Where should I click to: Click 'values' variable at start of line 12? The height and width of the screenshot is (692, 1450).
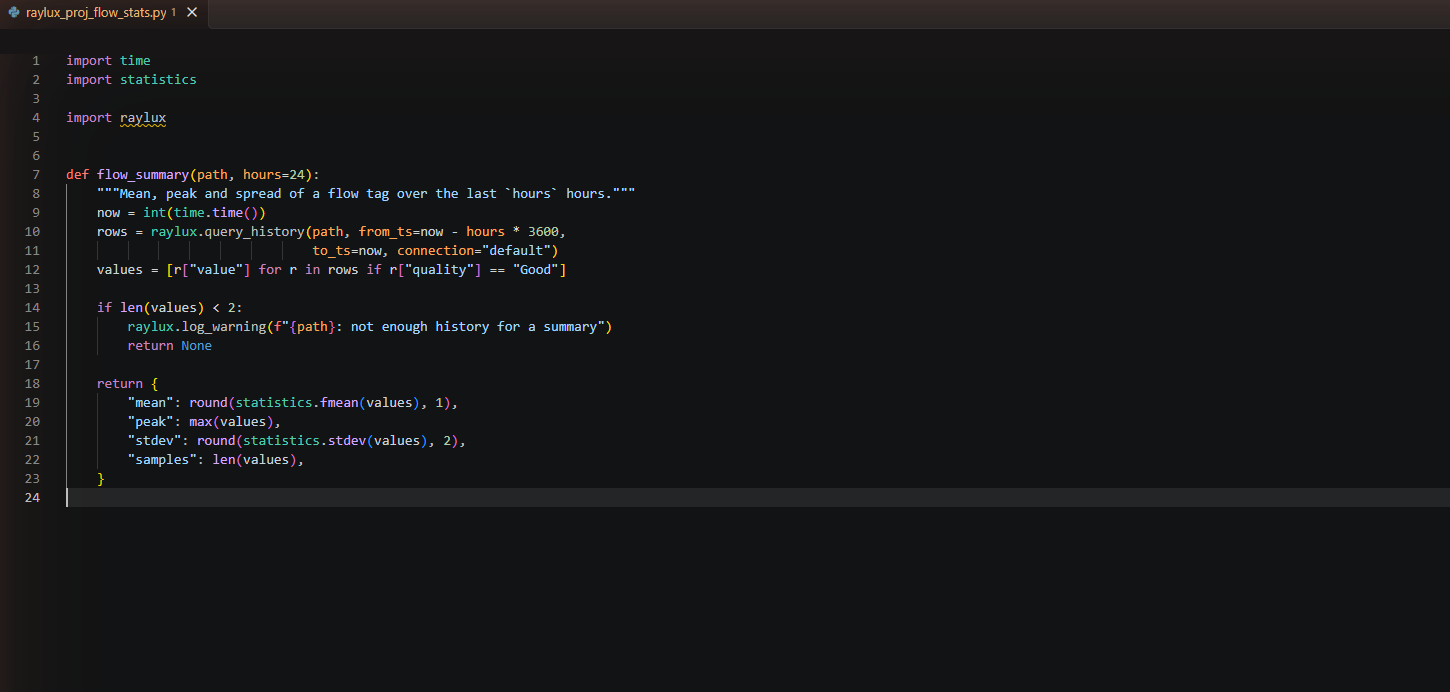(120, 269)
